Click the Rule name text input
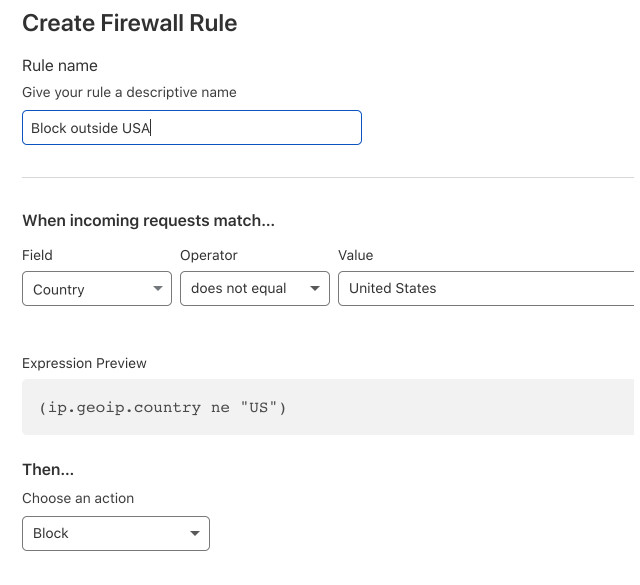 pyautogui.click(x=191, y=128)
